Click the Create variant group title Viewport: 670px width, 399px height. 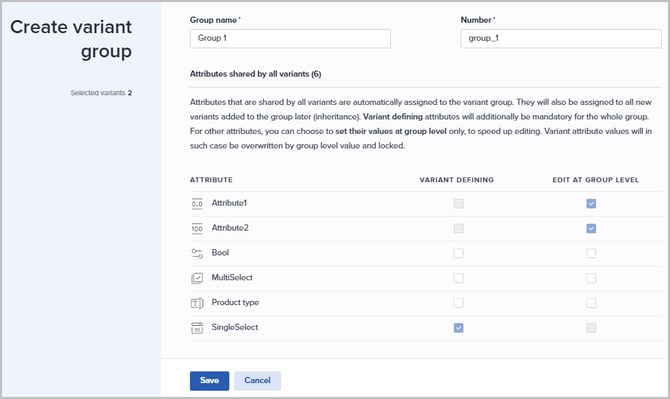point(71,39)
